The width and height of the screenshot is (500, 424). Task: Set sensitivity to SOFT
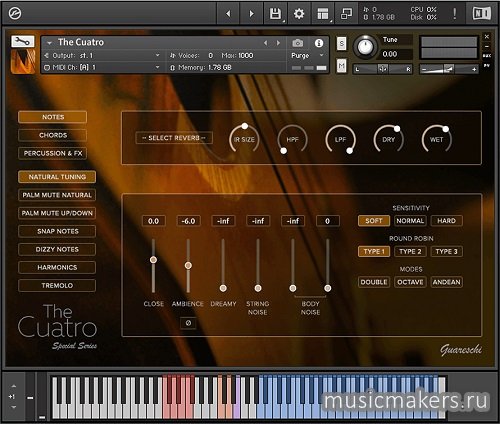374,221
